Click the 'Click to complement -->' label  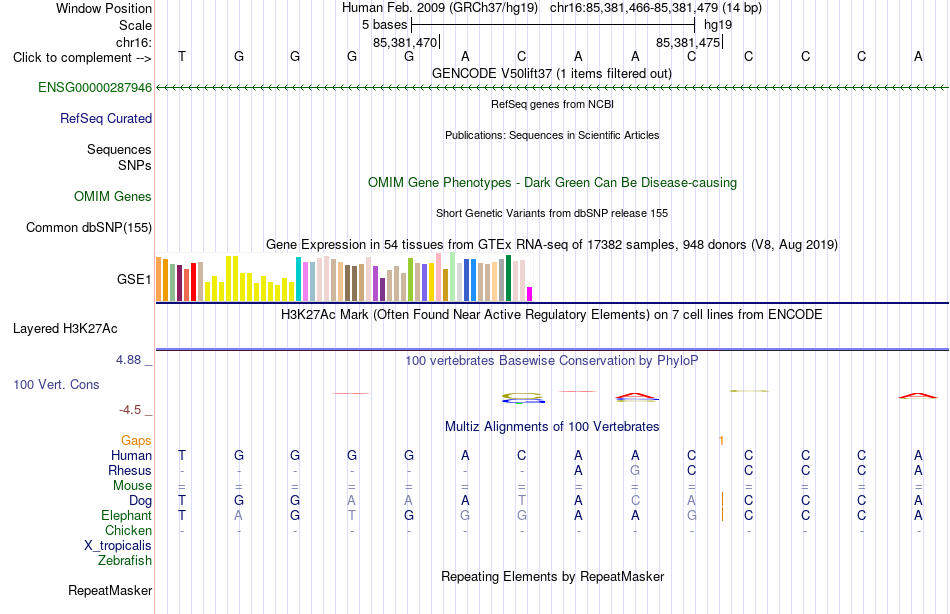tap(82, 58)
